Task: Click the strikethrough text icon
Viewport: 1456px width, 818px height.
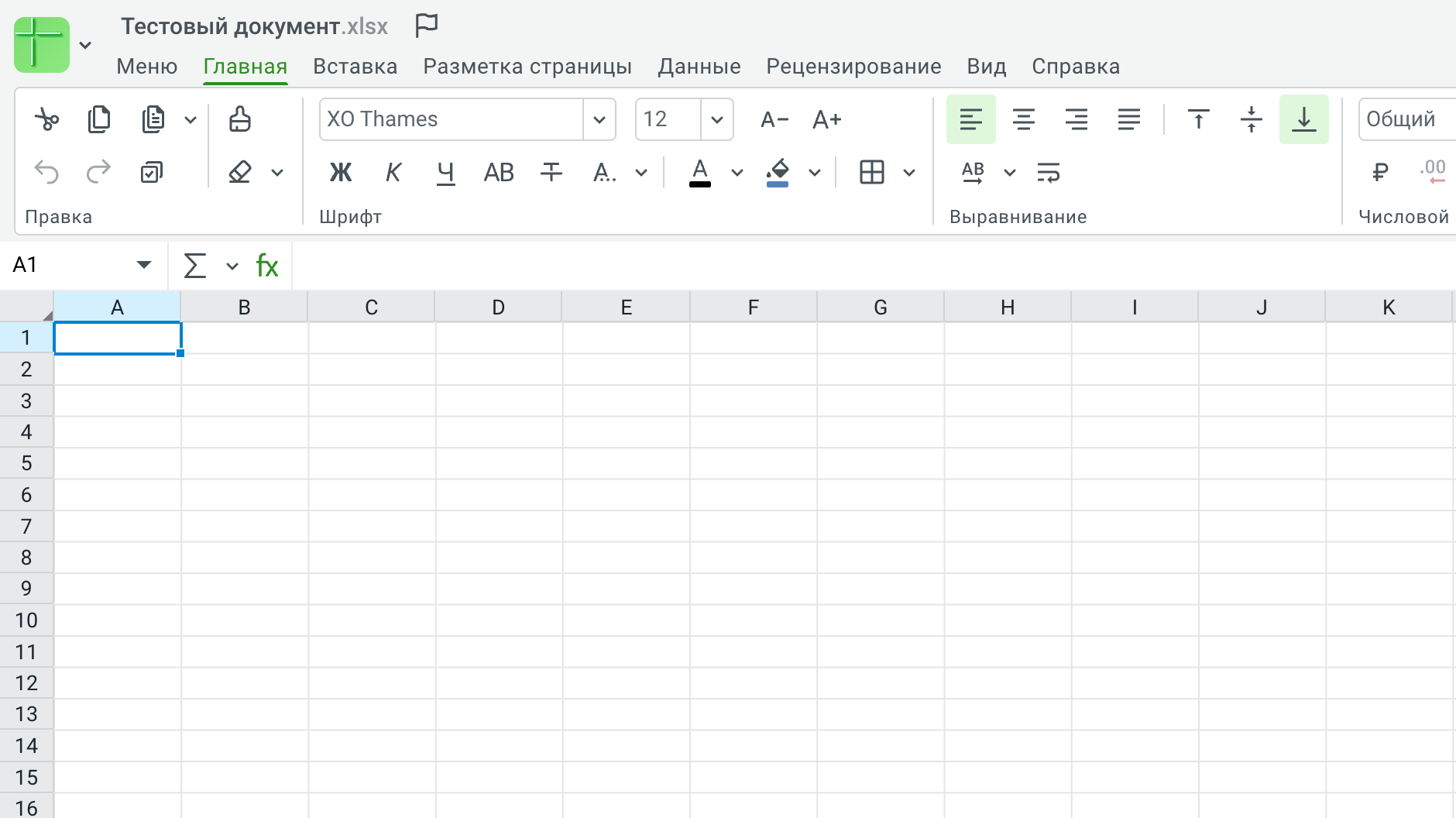Action: pos(551,172)
